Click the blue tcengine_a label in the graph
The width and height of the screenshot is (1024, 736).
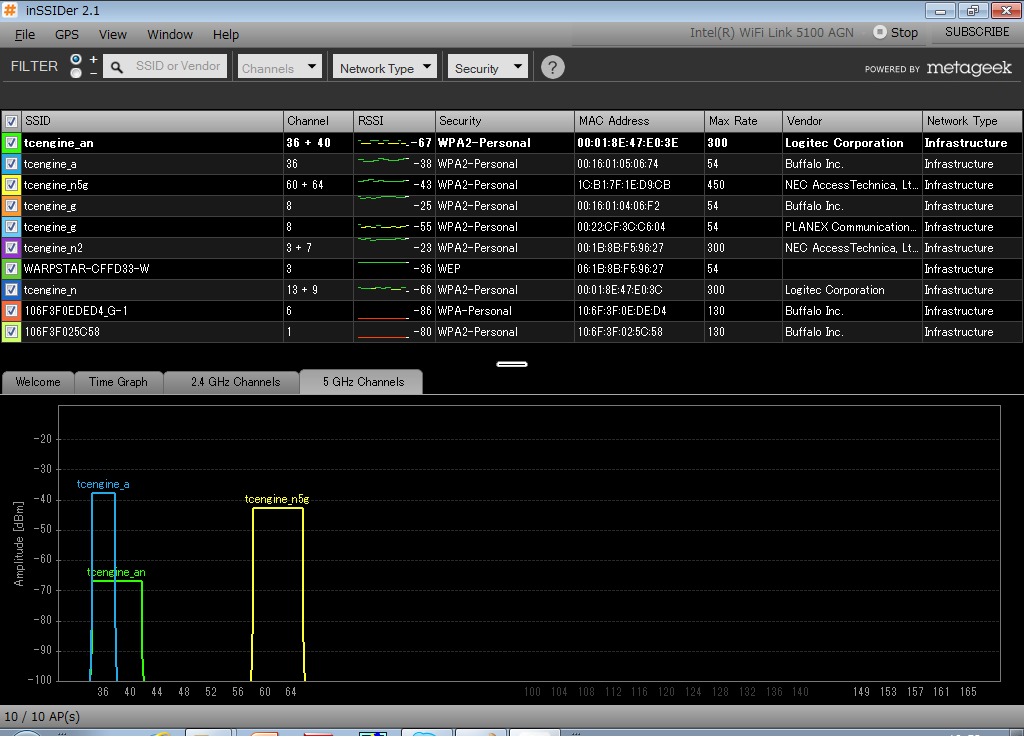(x=103, y=484)
